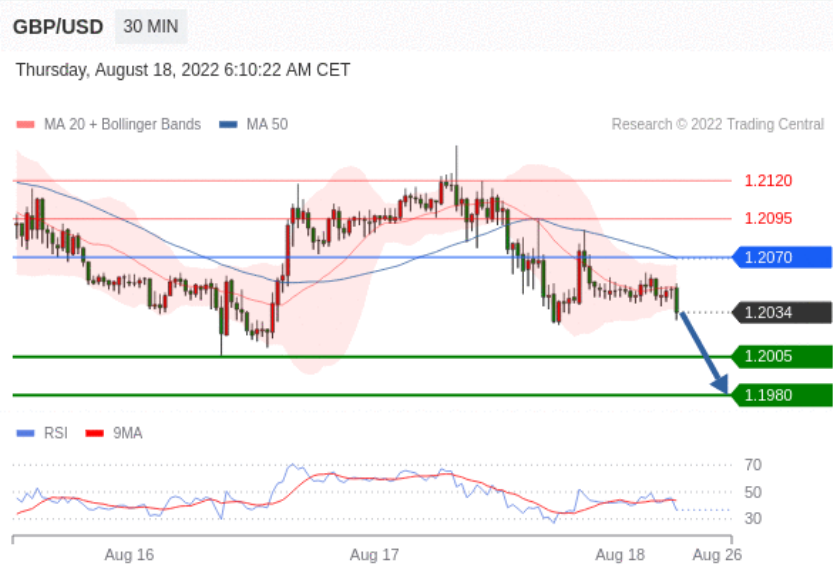Click the Aug 16 date axis label
833x575 pixels.
point(129,555)
